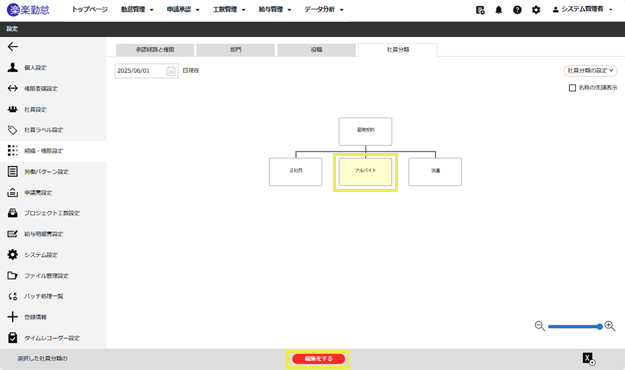Open the システム管理者 user dropdown

(x=582, y=10)
